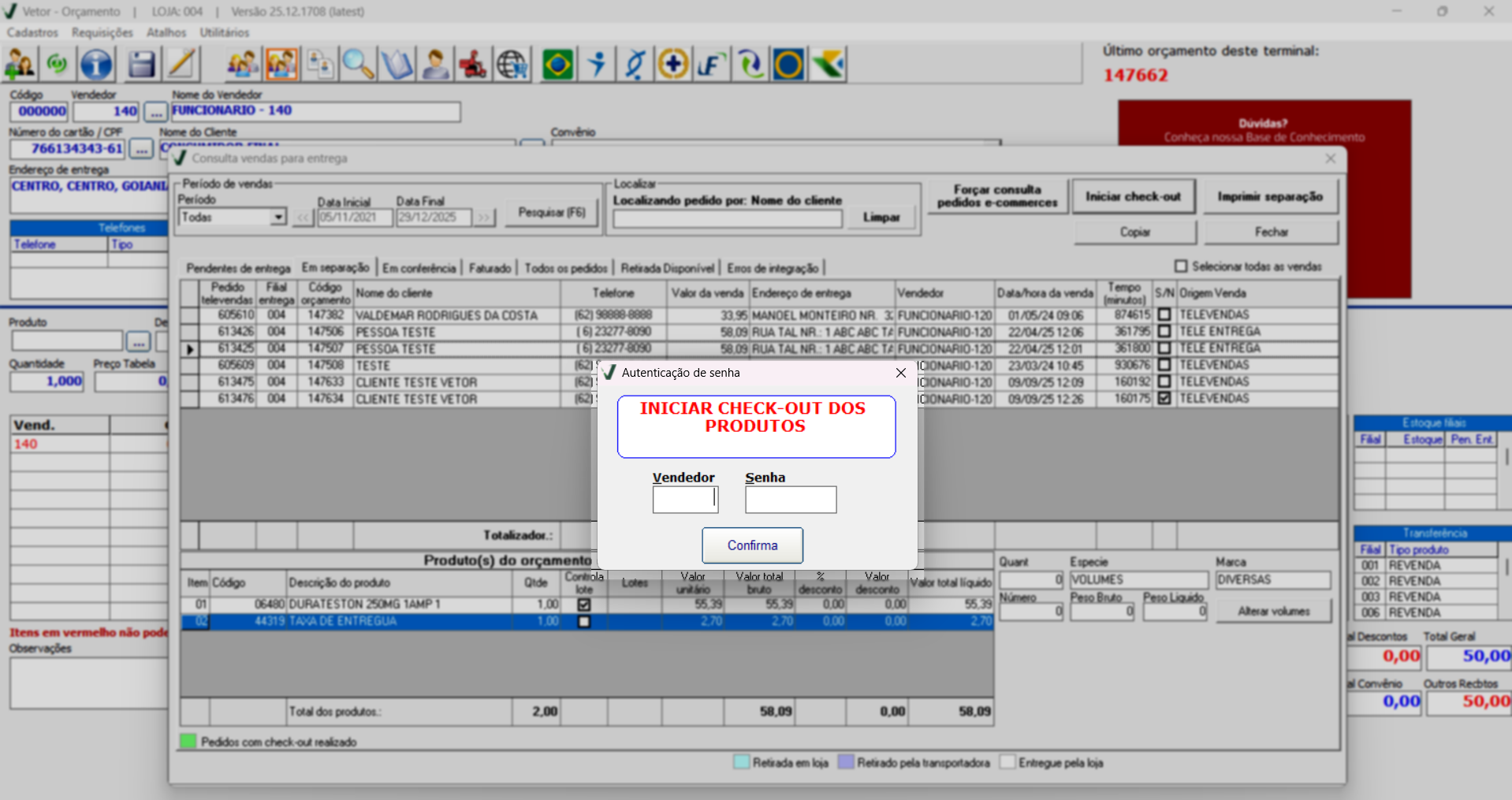Switch to the Faturado tab

[x=490, y=268]
